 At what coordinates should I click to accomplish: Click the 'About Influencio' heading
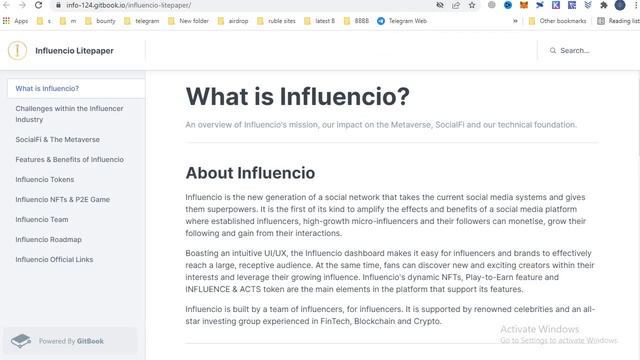[x=250, y=173]
